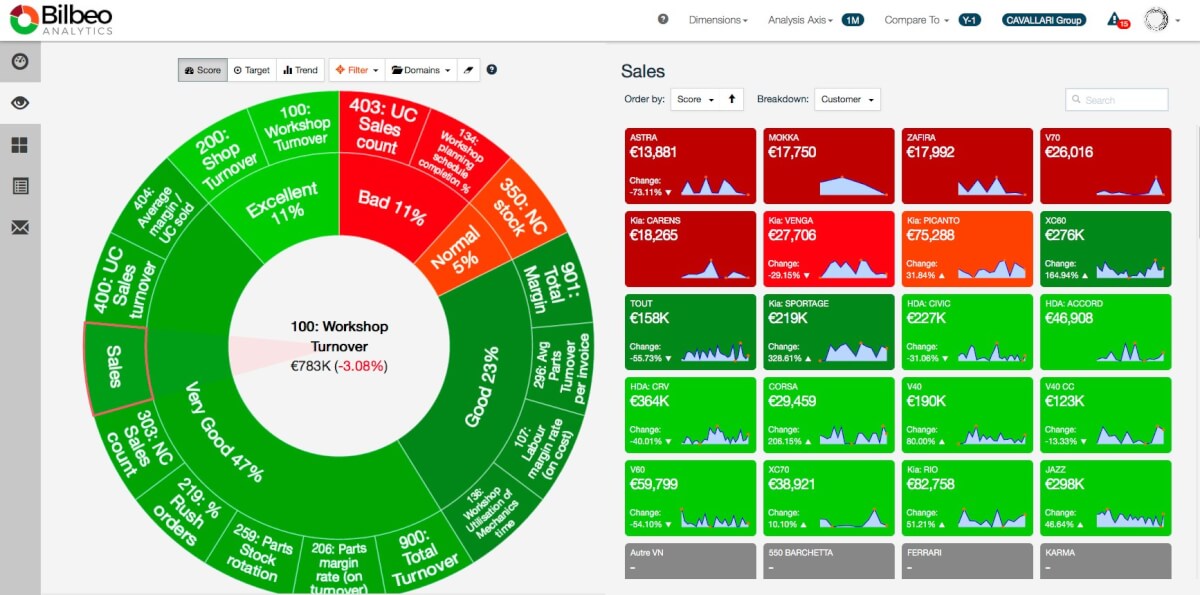This screenshot has height=595, width=1200.
Task: Click the Y-1 compare badge
Action: coord(969,20)
